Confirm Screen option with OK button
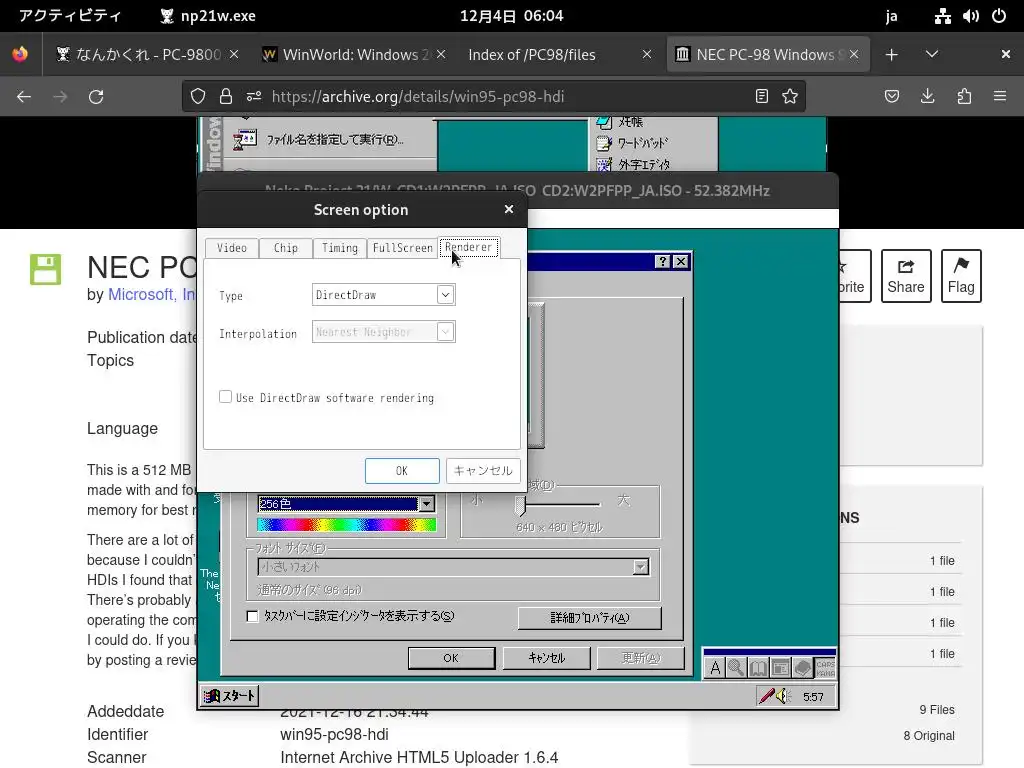The height and width of the screenshot is (768, 1024). [402, 471]
